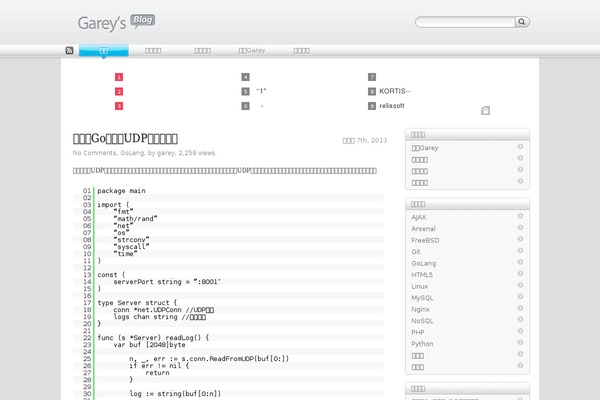Open the article title containing Go and UDP
Screen dimensions: 600x400
pyautogui.click(x=125, y=138)
